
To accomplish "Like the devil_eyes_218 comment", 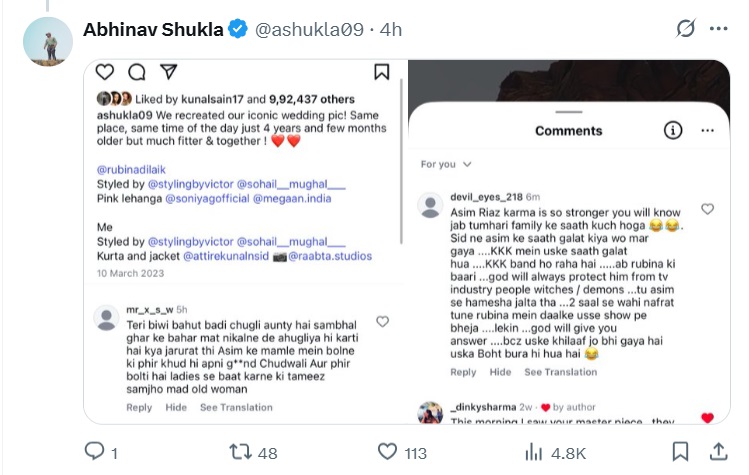I will (x=707, y=209).
